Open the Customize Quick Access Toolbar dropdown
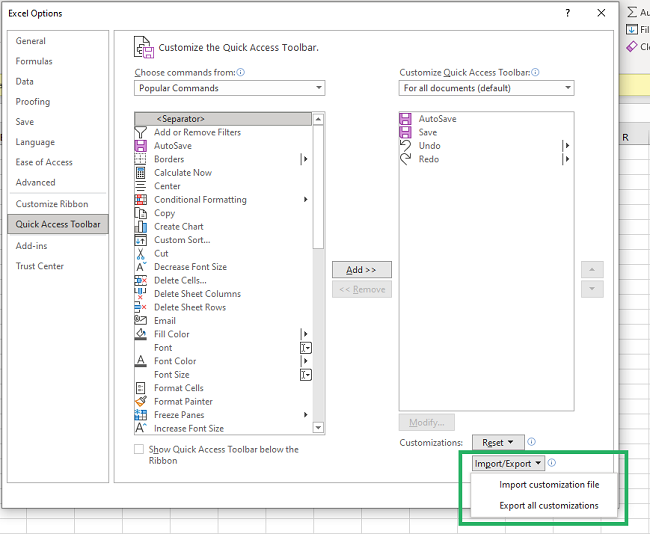The width and height of the screenshot is (650, 534). [x=486, y=88]
